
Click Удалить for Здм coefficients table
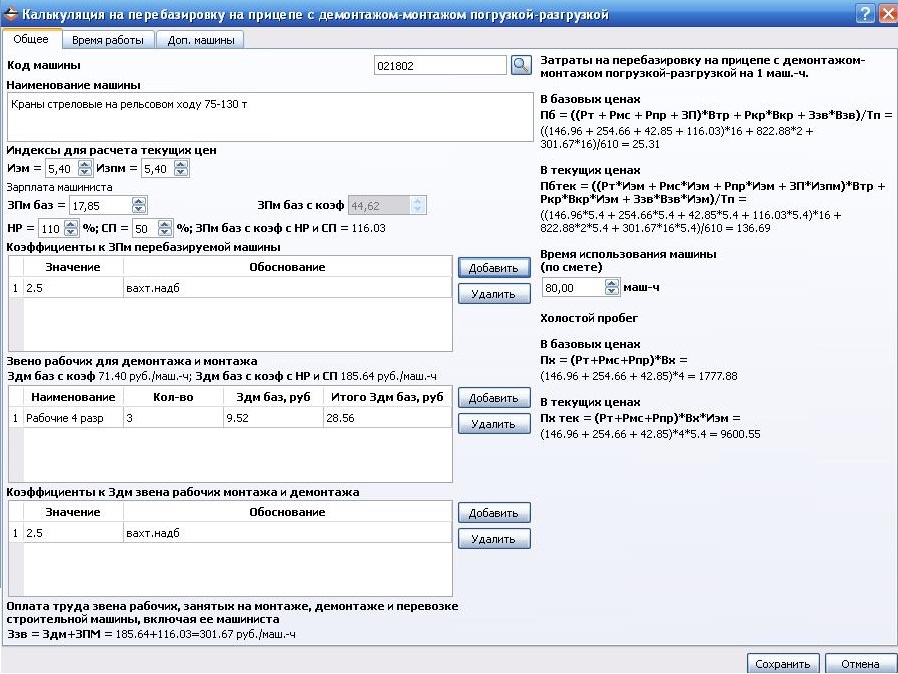[494, 539]
